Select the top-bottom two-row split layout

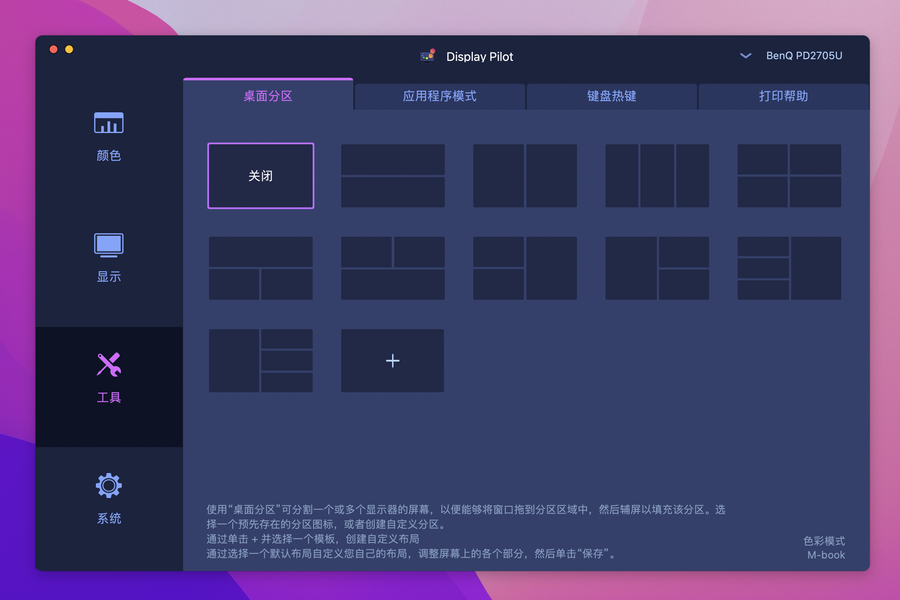(393, 176)
